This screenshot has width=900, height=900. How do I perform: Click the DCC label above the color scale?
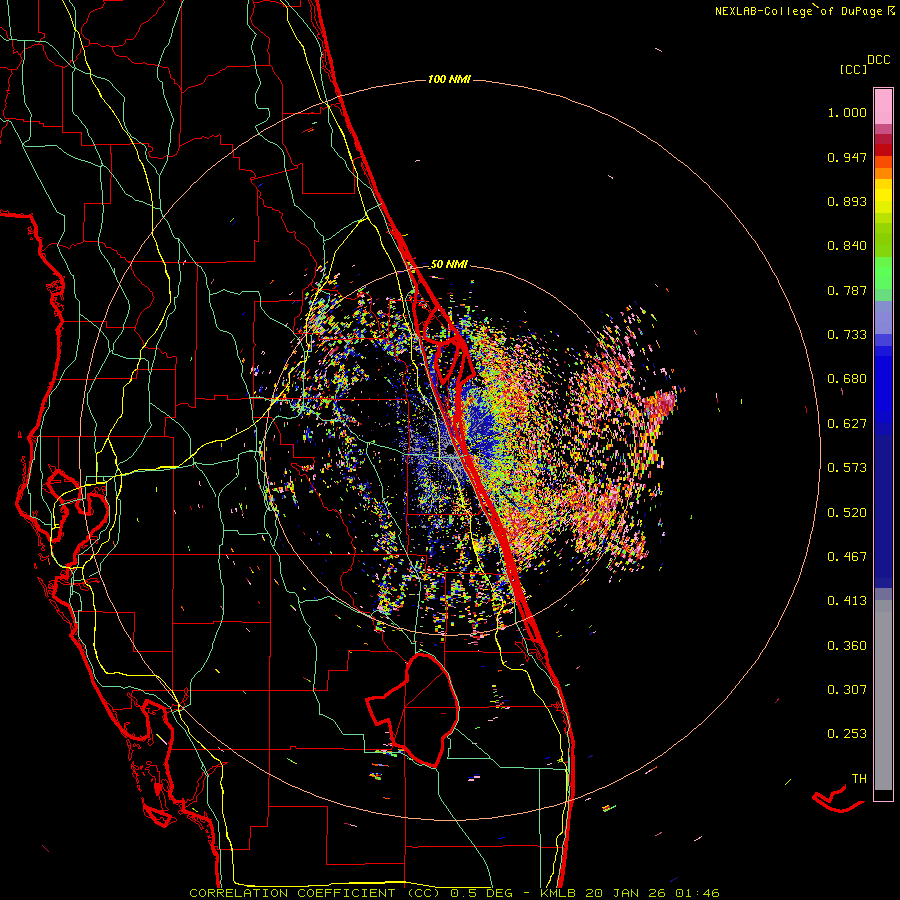[x=879, y=60]
